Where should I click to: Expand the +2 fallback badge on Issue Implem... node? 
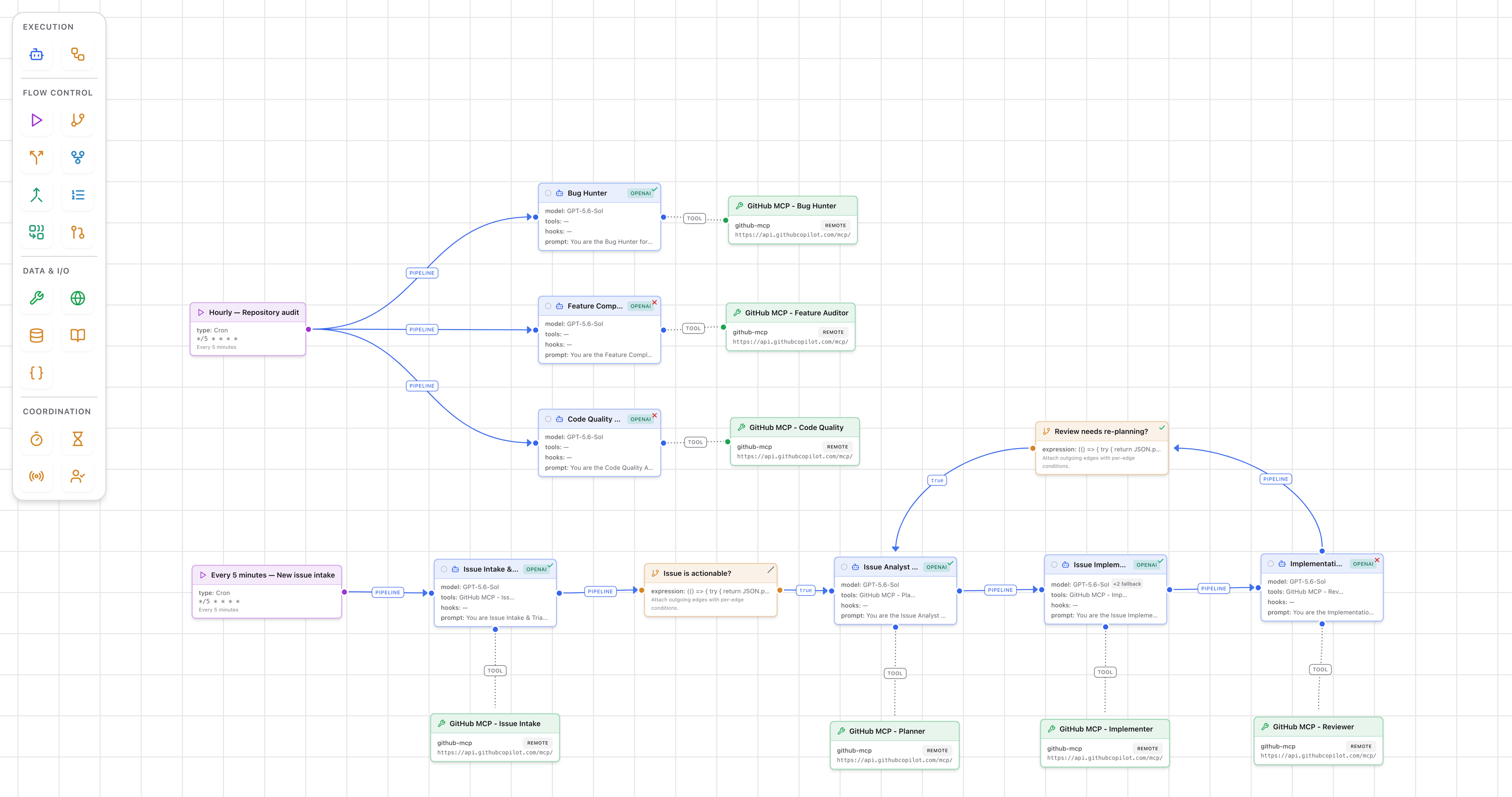tap(1127, 584)
